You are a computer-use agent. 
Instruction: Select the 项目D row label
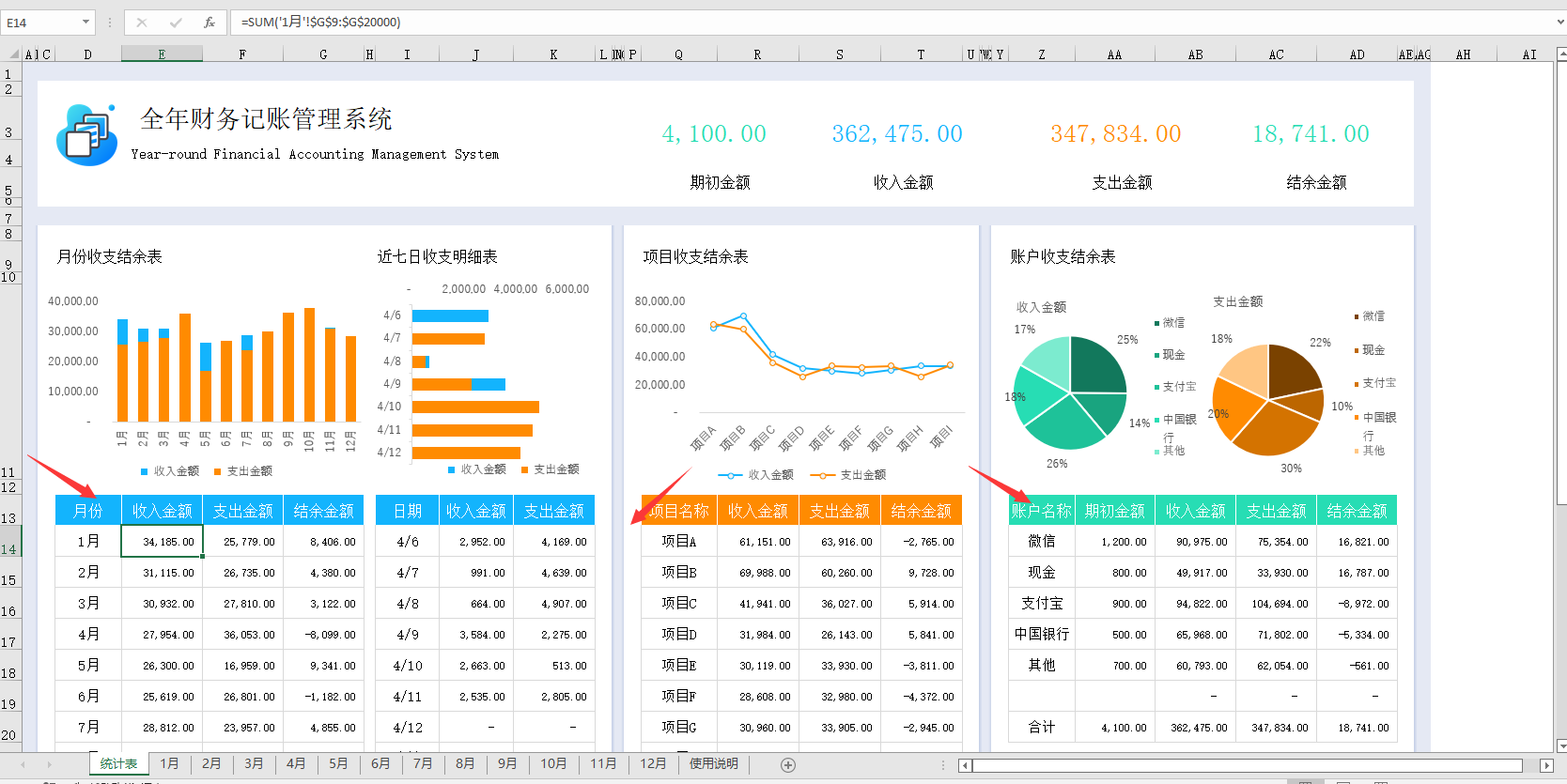click(x=679, y=635)
